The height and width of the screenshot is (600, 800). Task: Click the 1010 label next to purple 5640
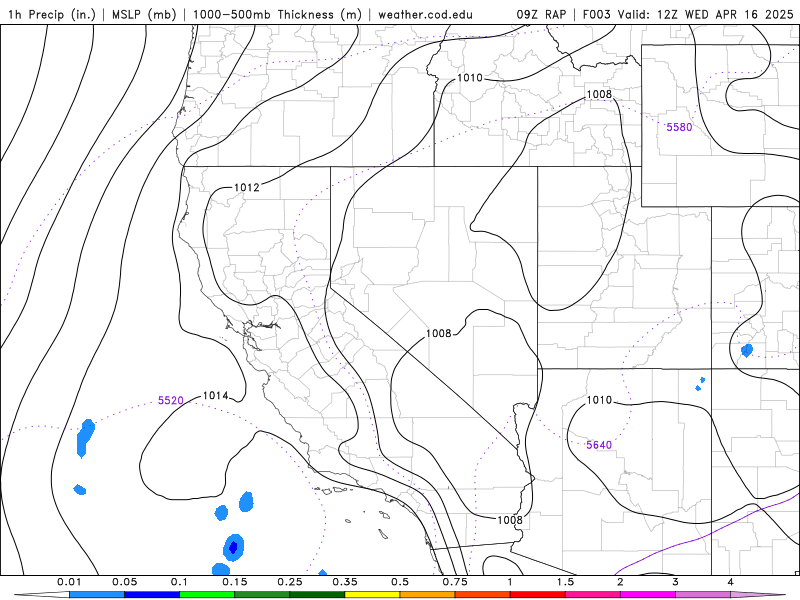[x=599, y=400]
